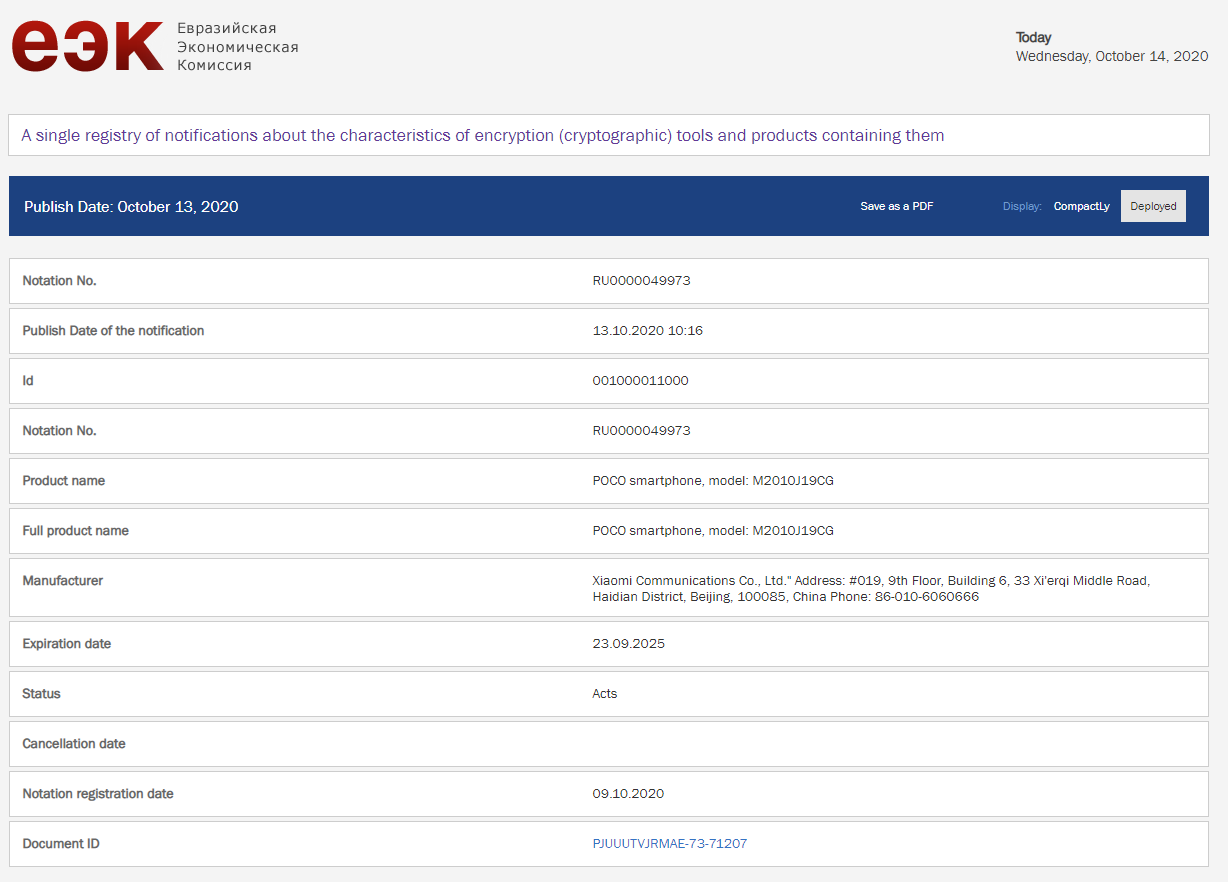Click the 'Id' row label
Screen dimensions: 1228x882
28,381
